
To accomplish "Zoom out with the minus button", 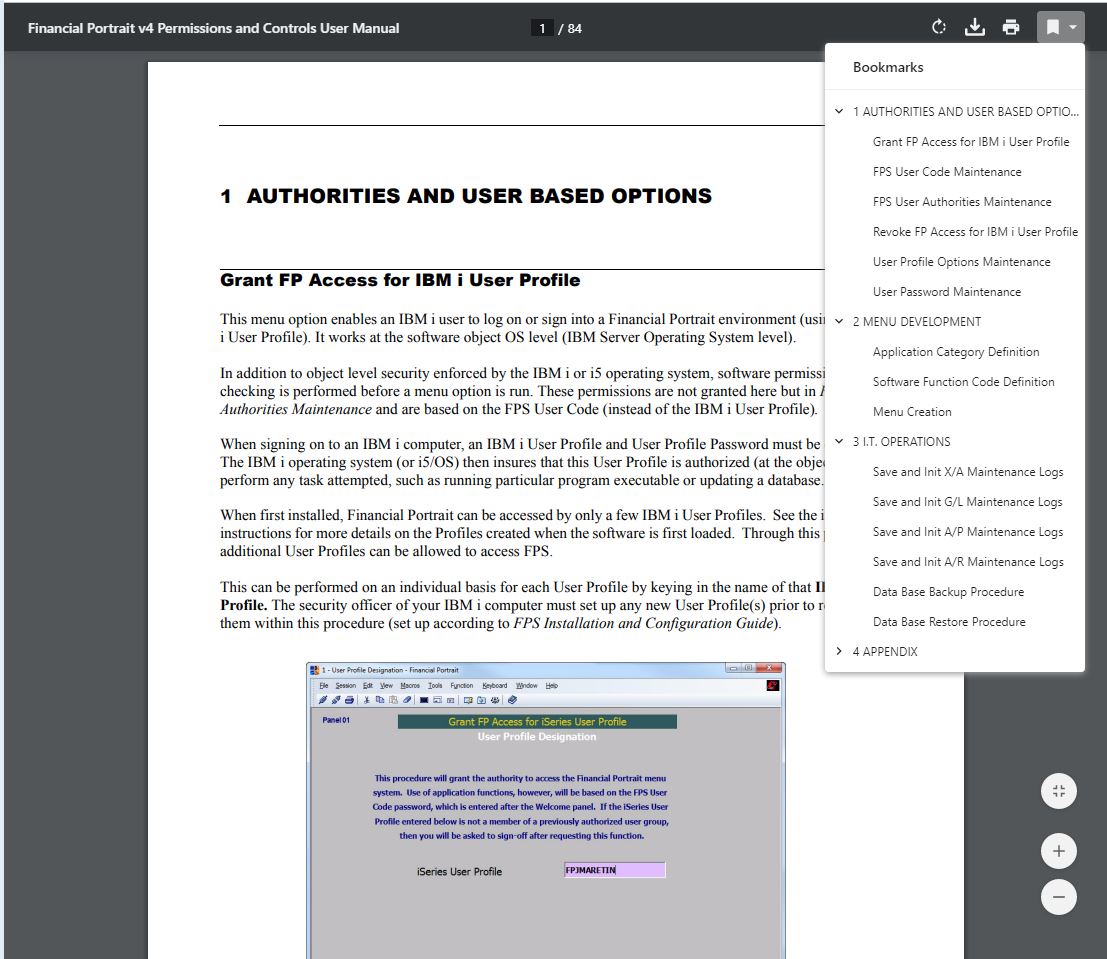I will (1058, 897).
